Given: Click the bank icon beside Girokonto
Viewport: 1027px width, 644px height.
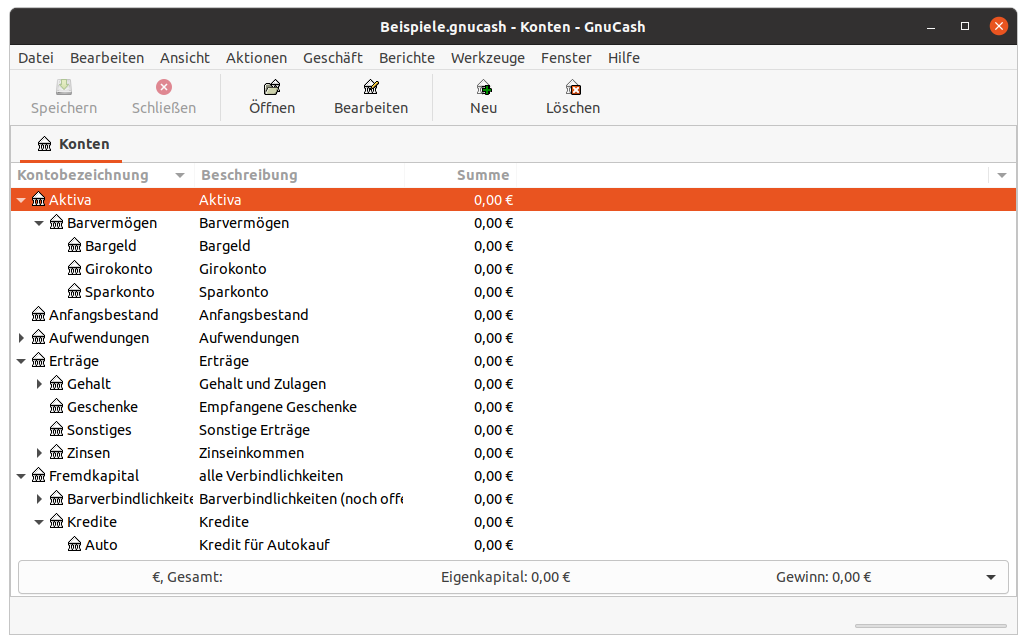Looking at the screenshot, I should pos(75,269).
